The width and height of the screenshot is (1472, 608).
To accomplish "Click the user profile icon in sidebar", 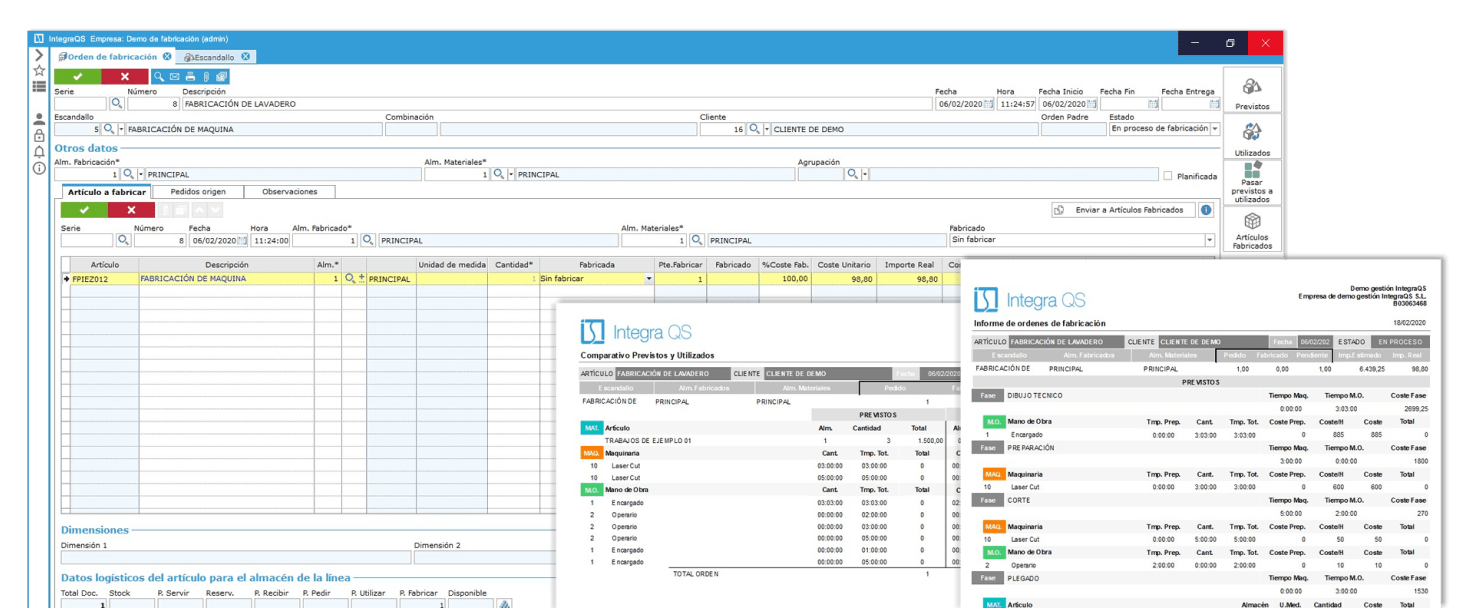I will click(39, 118).
